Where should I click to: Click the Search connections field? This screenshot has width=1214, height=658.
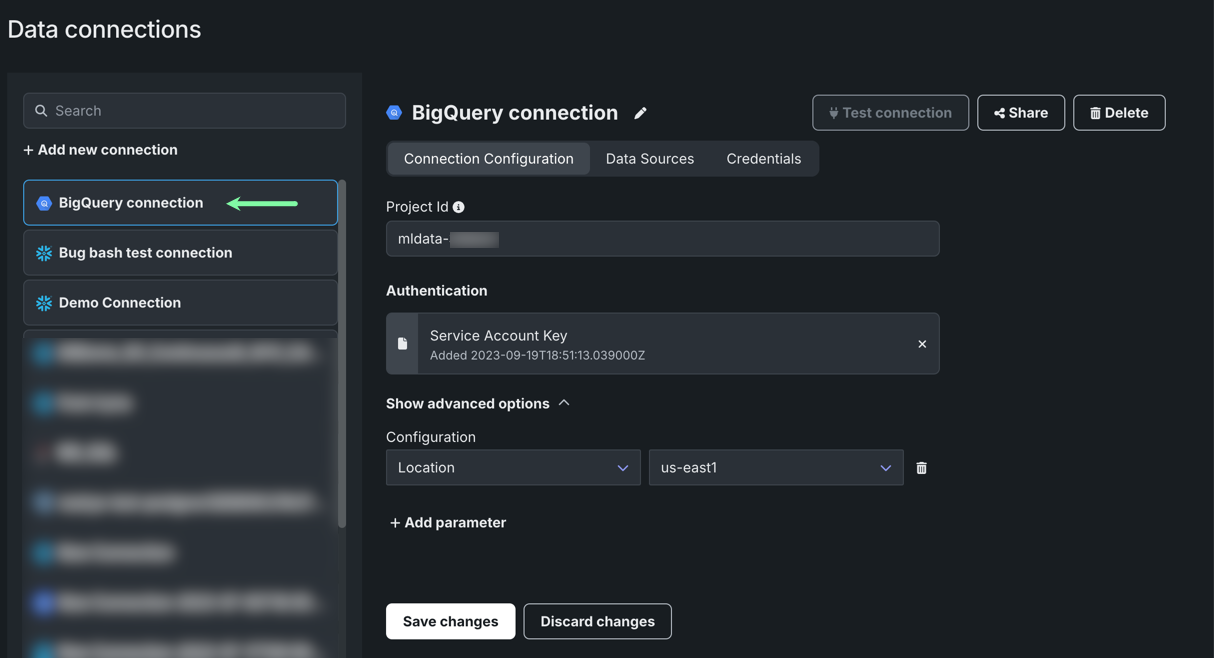click(x=185, y=111)
